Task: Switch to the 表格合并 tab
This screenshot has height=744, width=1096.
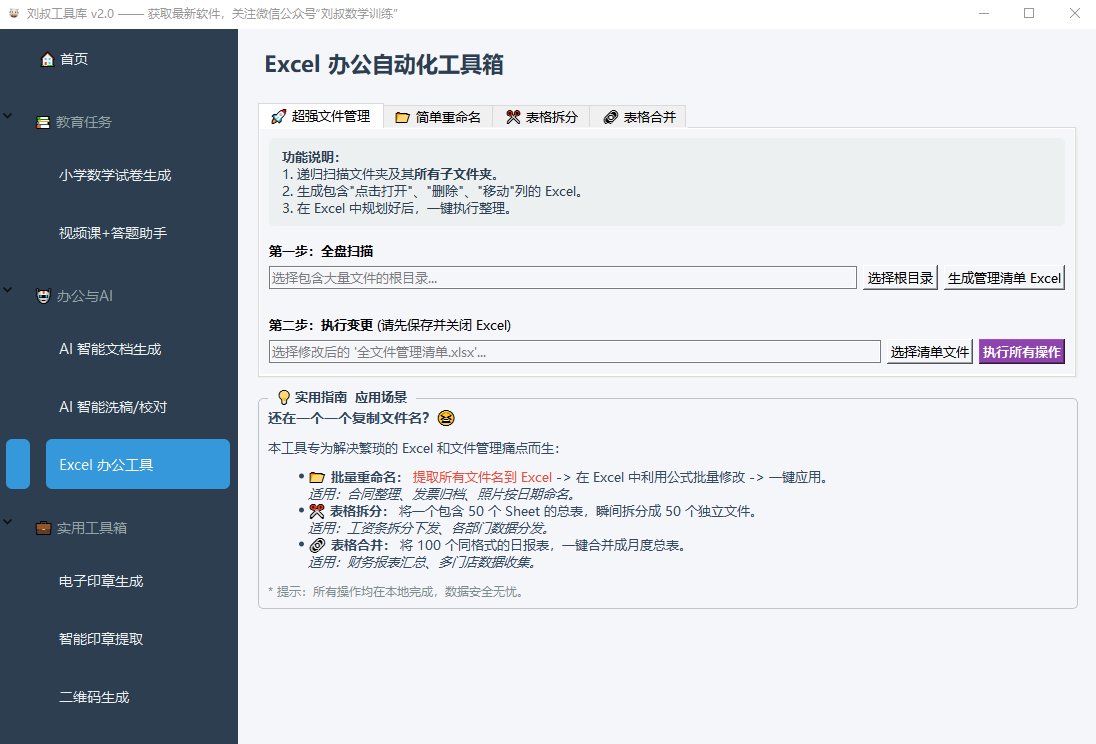Action: click(x=641, y=116)
